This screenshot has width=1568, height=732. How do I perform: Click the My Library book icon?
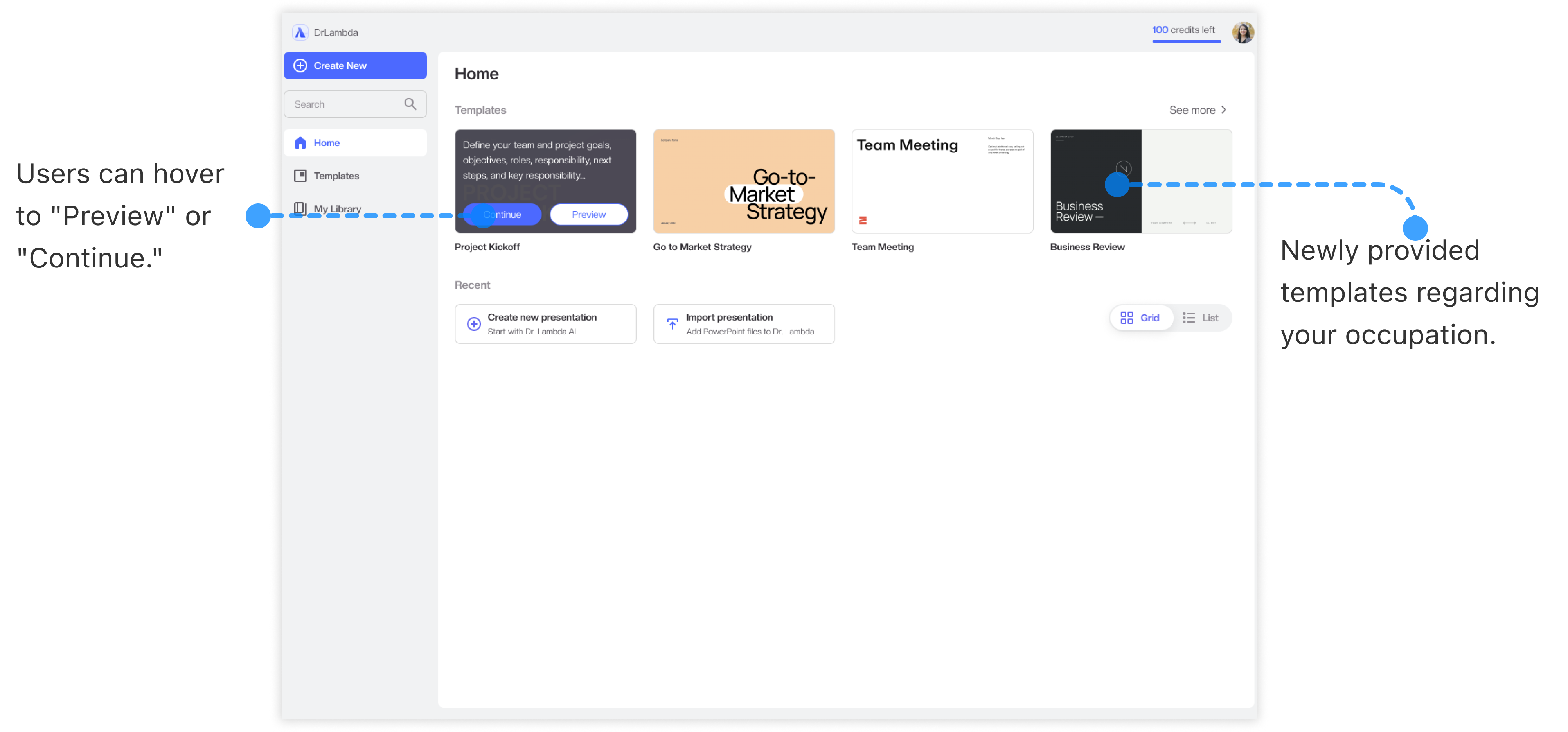300,209
